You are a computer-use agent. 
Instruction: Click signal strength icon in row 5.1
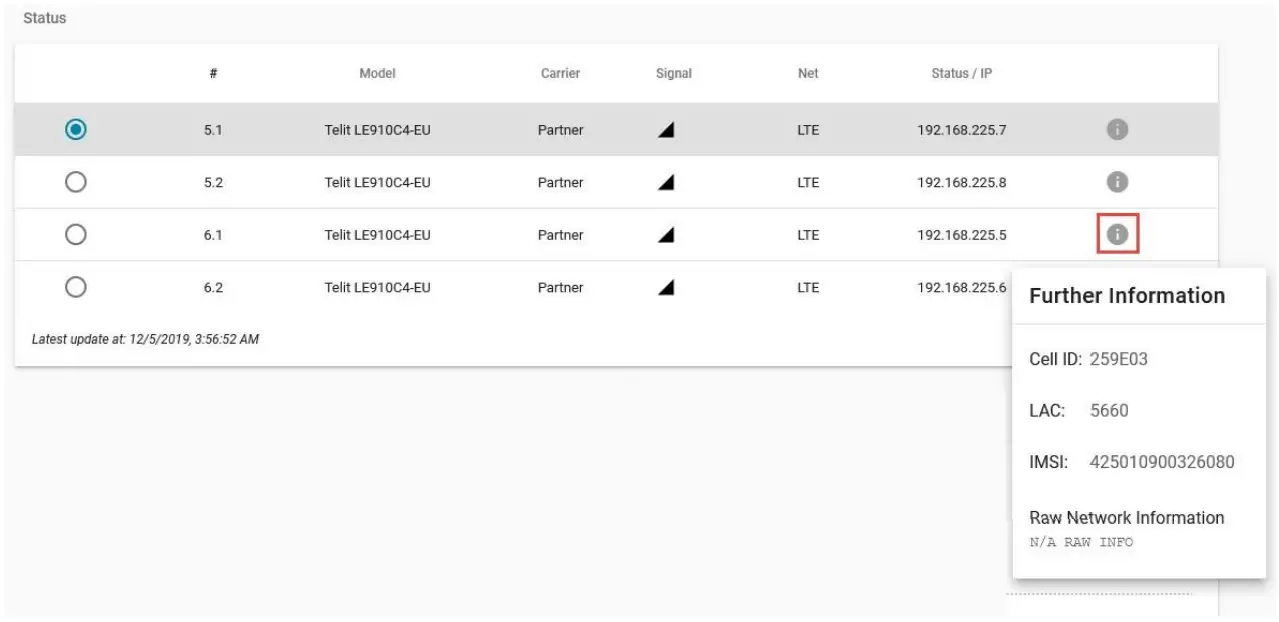tap(666, 130)
